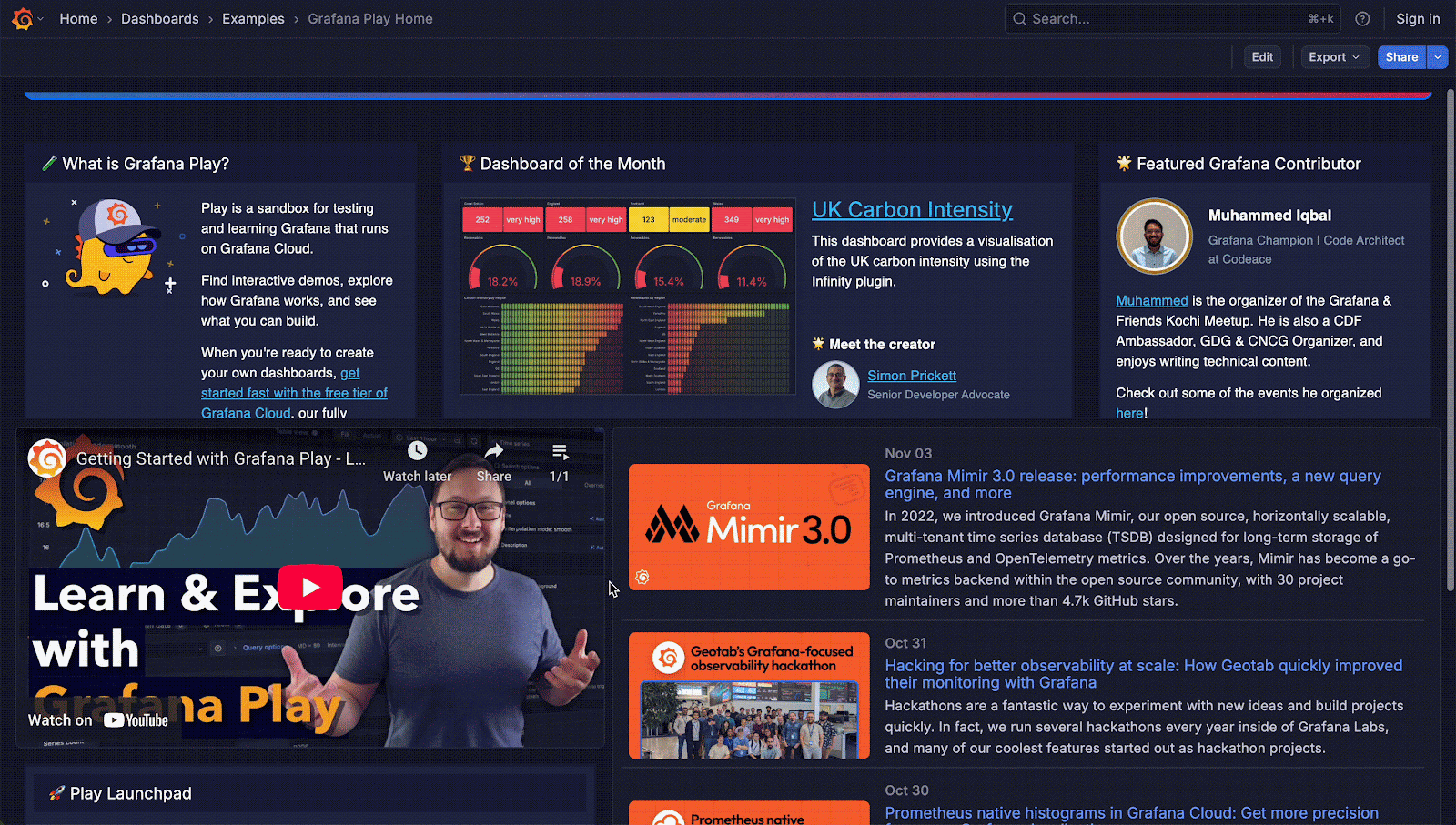1456x825 pixels.
Task: Expand the Share button's dropdown arrow
Action: (1438, 56)
